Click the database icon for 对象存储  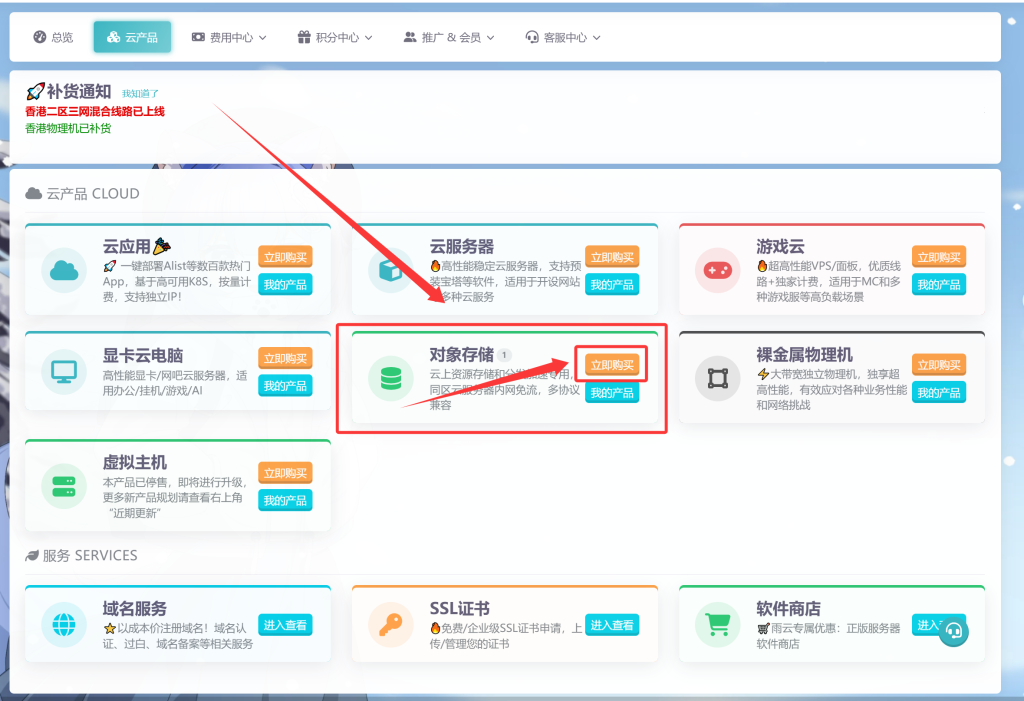coord(391,378)
